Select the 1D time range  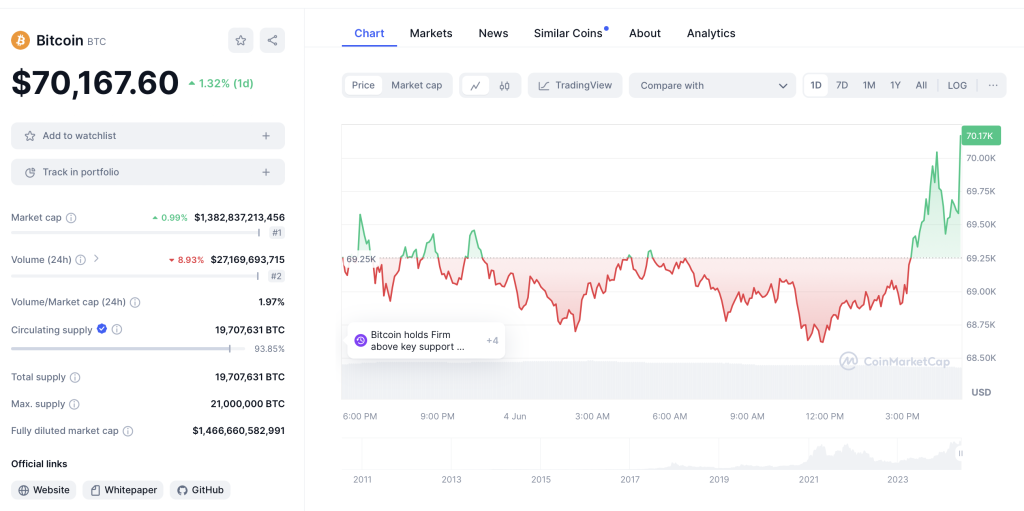point(816,86)
